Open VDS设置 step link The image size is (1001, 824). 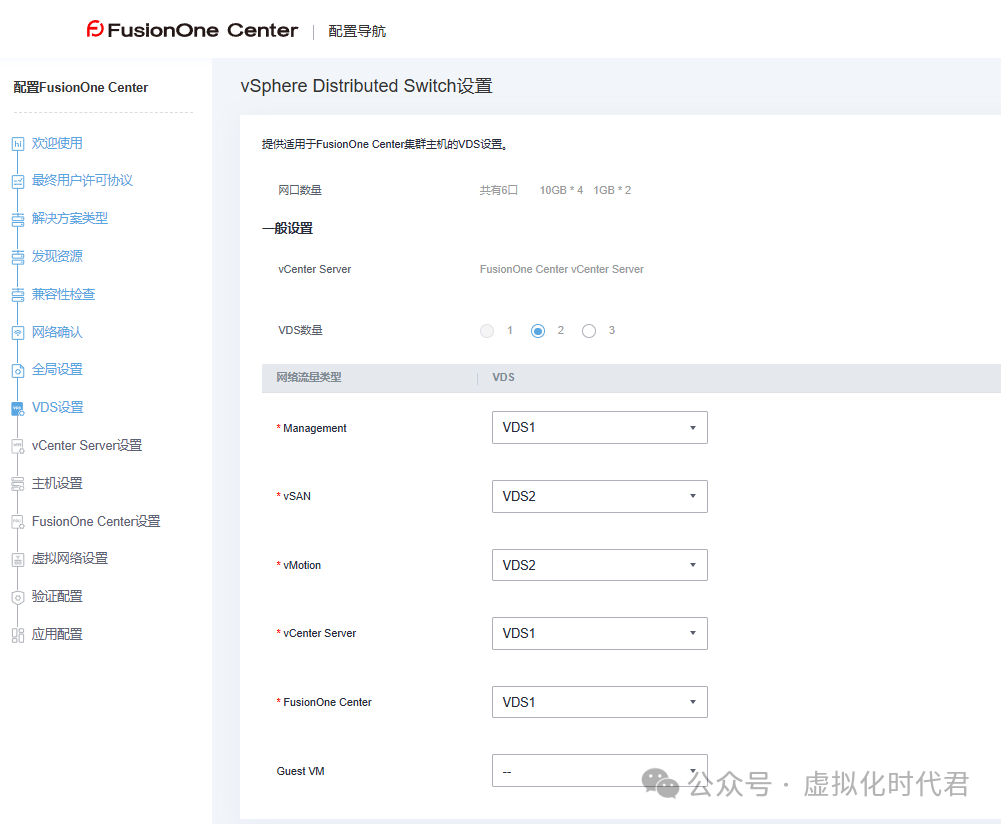pos(57,407)
